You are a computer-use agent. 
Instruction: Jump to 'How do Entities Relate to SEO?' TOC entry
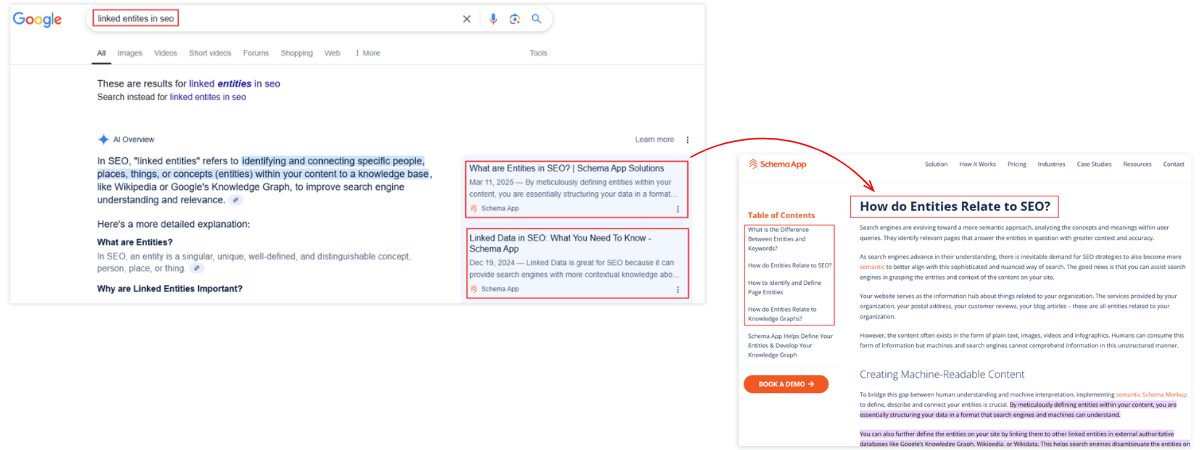point(790,265)
